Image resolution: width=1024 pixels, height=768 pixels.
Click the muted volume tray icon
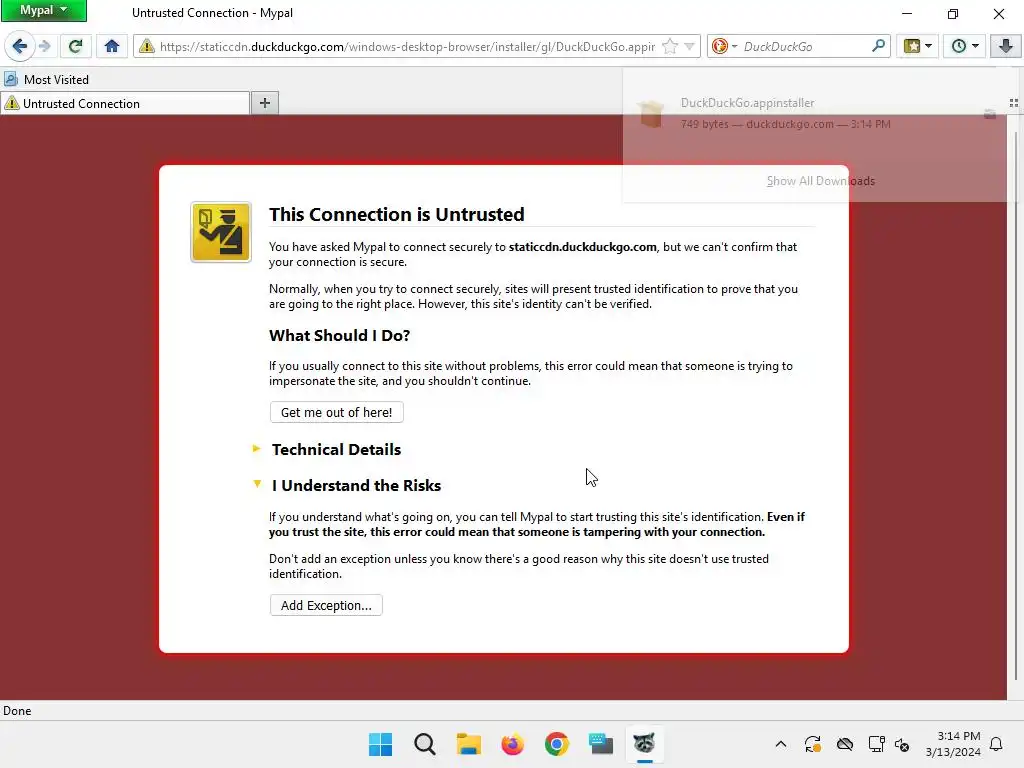(x=902, y=744)
